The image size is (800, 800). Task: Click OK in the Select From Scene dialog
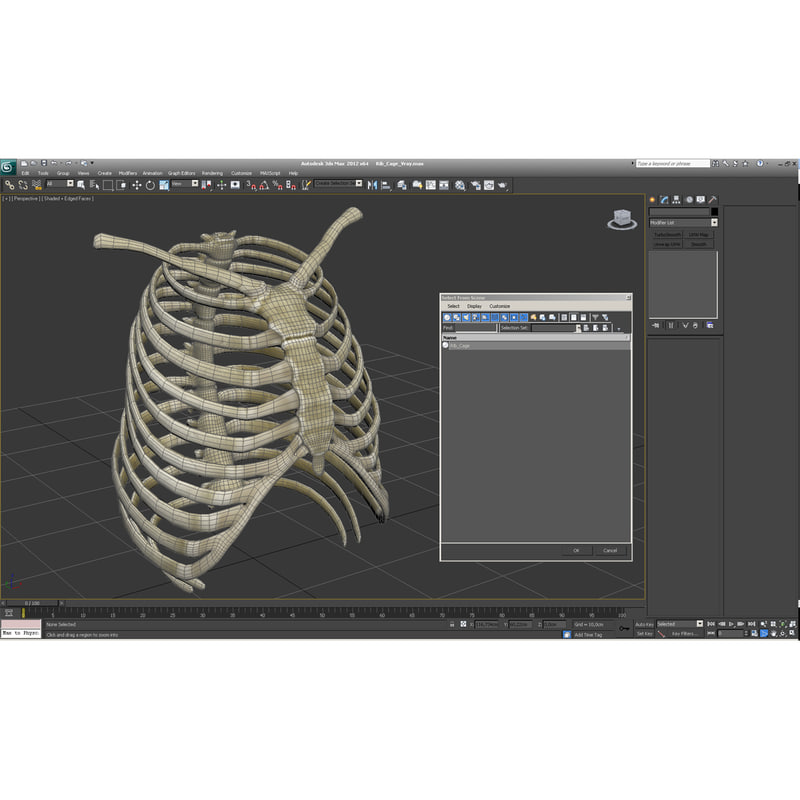pos(577,549)
